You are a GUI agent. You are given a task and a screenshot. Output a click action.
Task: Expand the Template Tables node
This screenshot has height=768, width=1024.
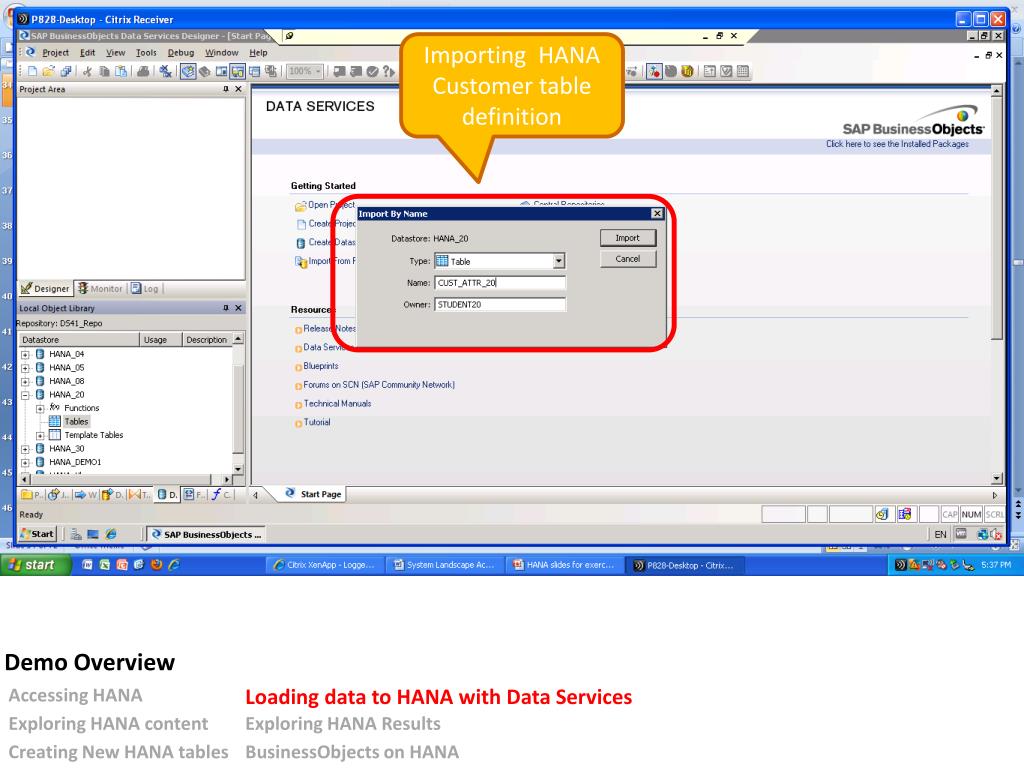click(40, 436)
